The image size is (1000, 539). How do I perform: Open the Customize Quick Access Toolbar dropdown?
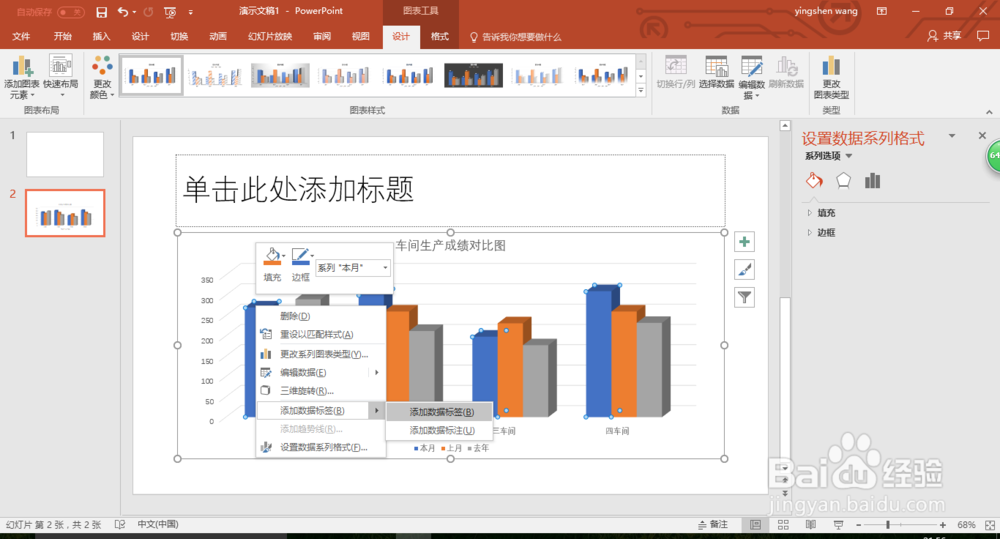(191, 11)
